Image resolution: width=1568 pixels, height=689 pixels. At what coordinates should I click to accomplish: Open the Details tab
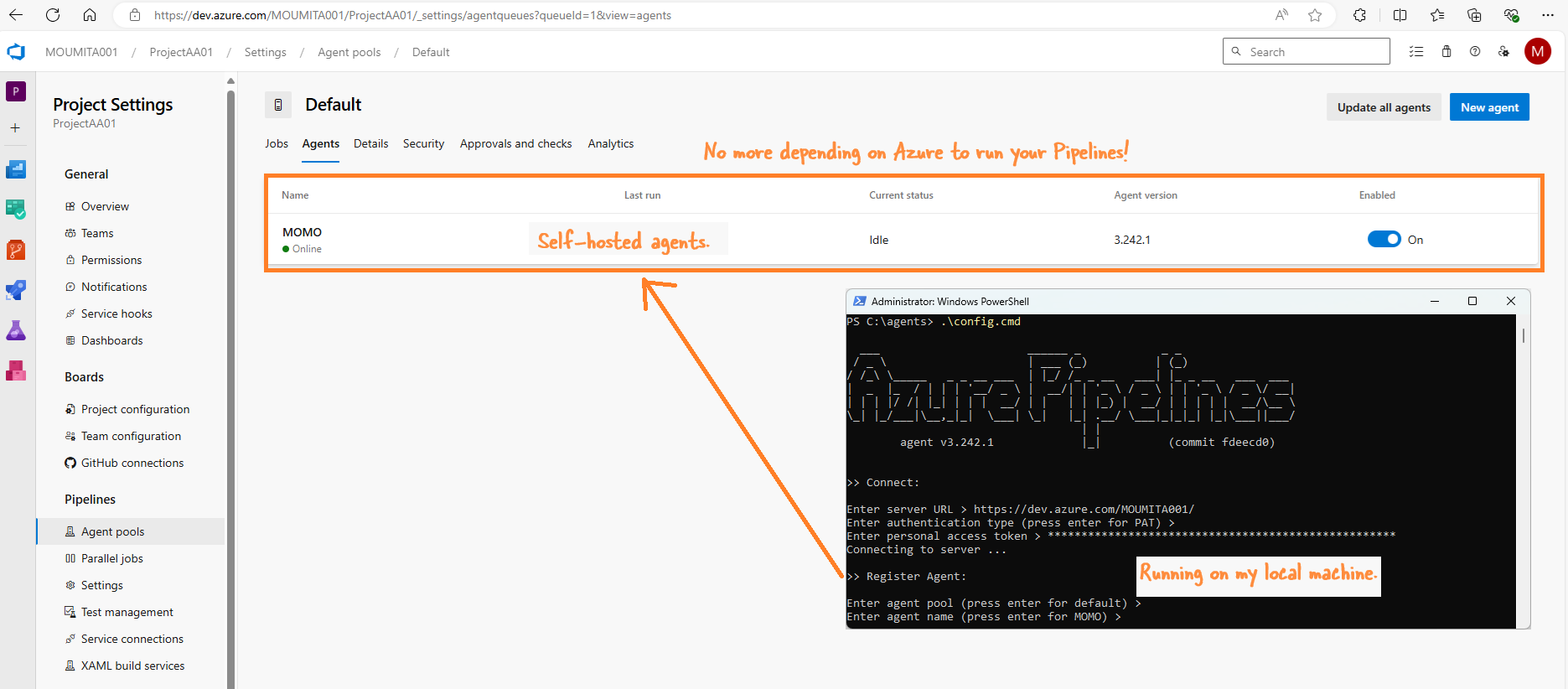click(370, 143)
